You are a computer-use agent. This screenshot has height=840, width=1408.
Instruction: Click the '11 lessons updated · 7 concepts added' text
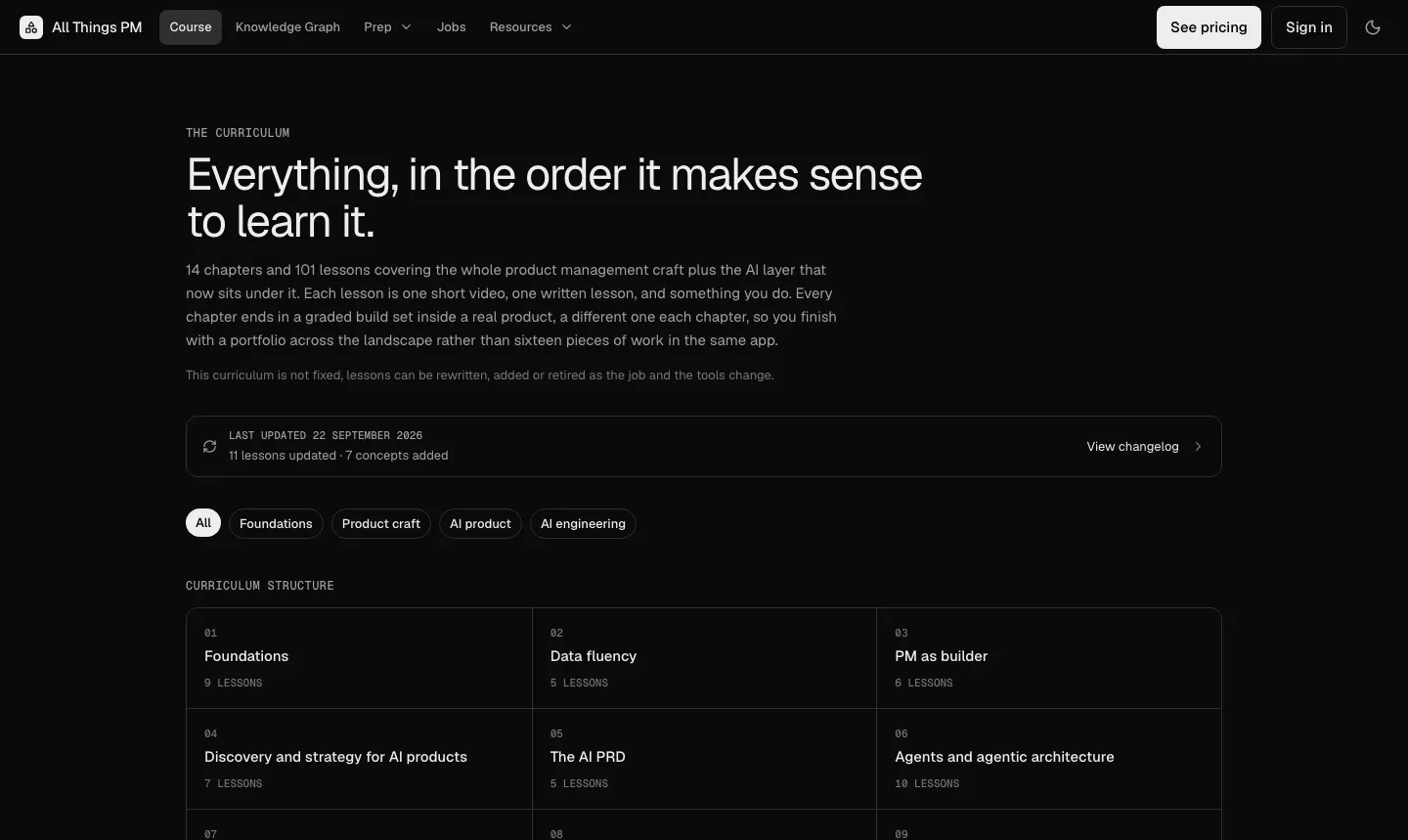point(338,456)
